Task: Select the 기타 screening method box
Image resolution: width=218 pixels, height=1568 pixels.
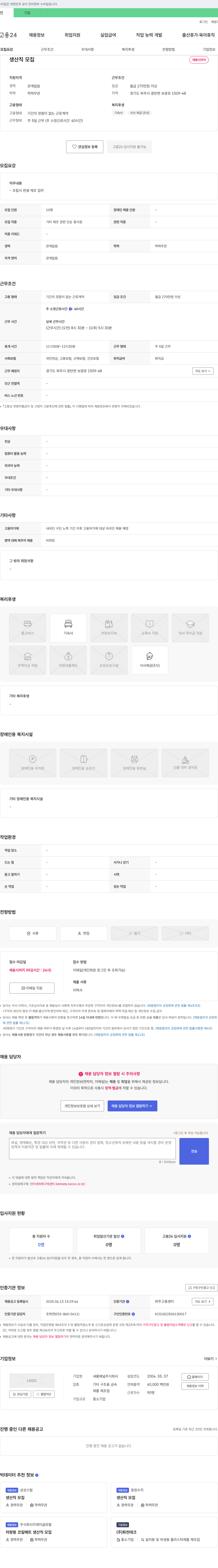Action: coord(185,933)
